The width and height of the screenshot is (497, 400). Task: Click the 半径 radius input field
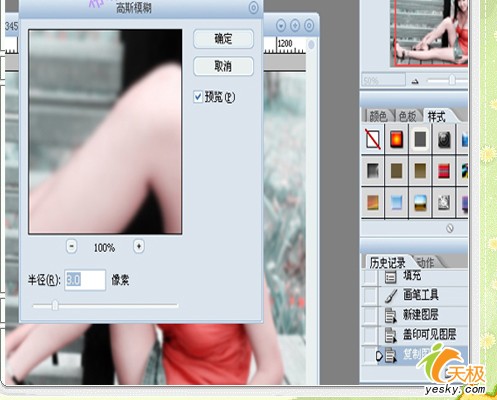85,280
